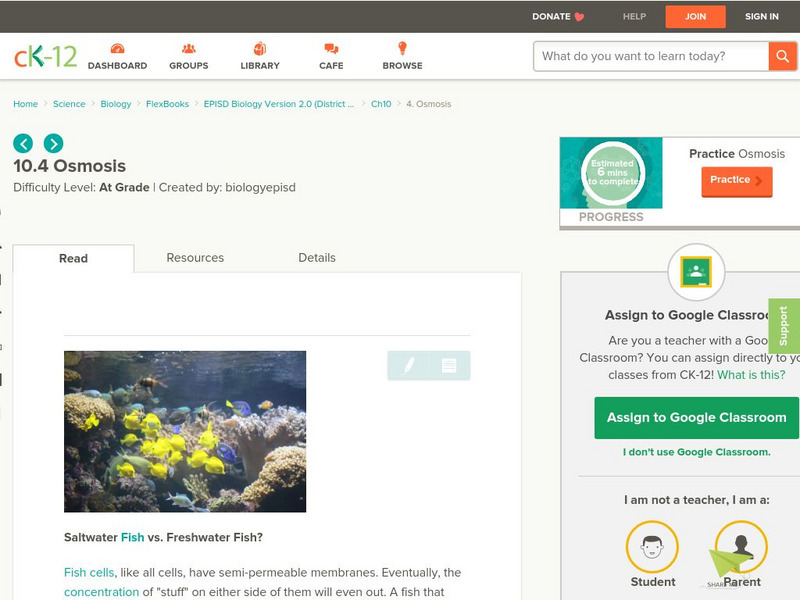Open the Library backpack icon

(260, 48)
